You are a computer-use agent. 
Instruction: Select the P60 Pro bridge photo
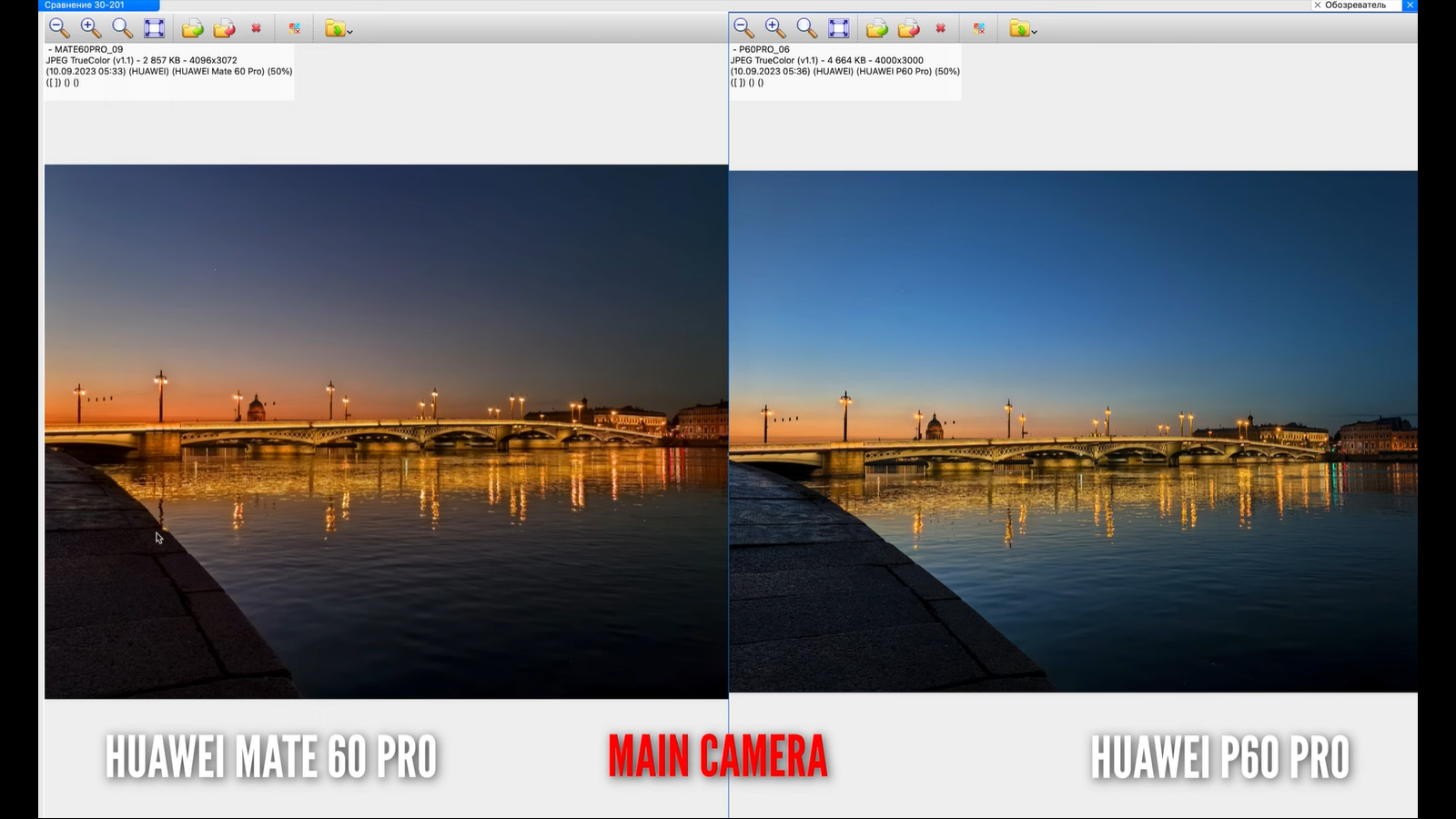click(1073, 431)
